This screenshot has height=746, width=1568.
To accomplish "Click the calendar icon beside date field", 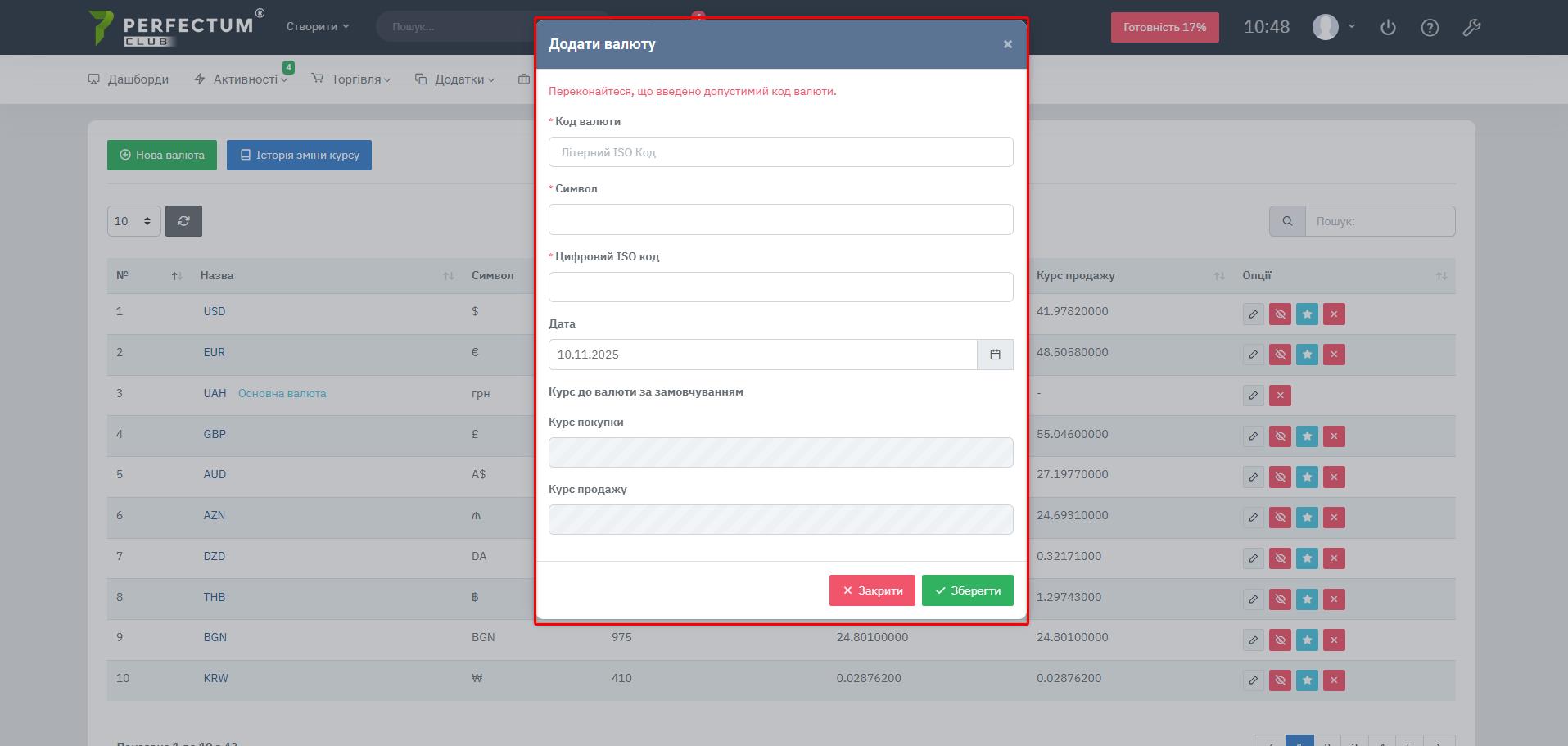I will [x=995, y=355].
